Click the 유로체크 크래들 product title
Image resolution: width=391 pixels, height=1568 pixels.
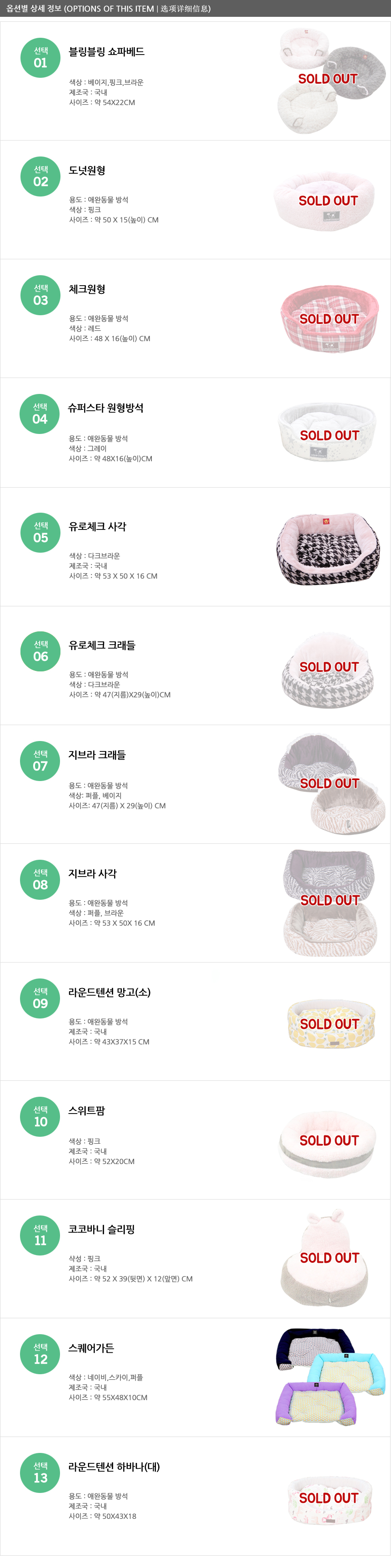(x=101, y=645)
